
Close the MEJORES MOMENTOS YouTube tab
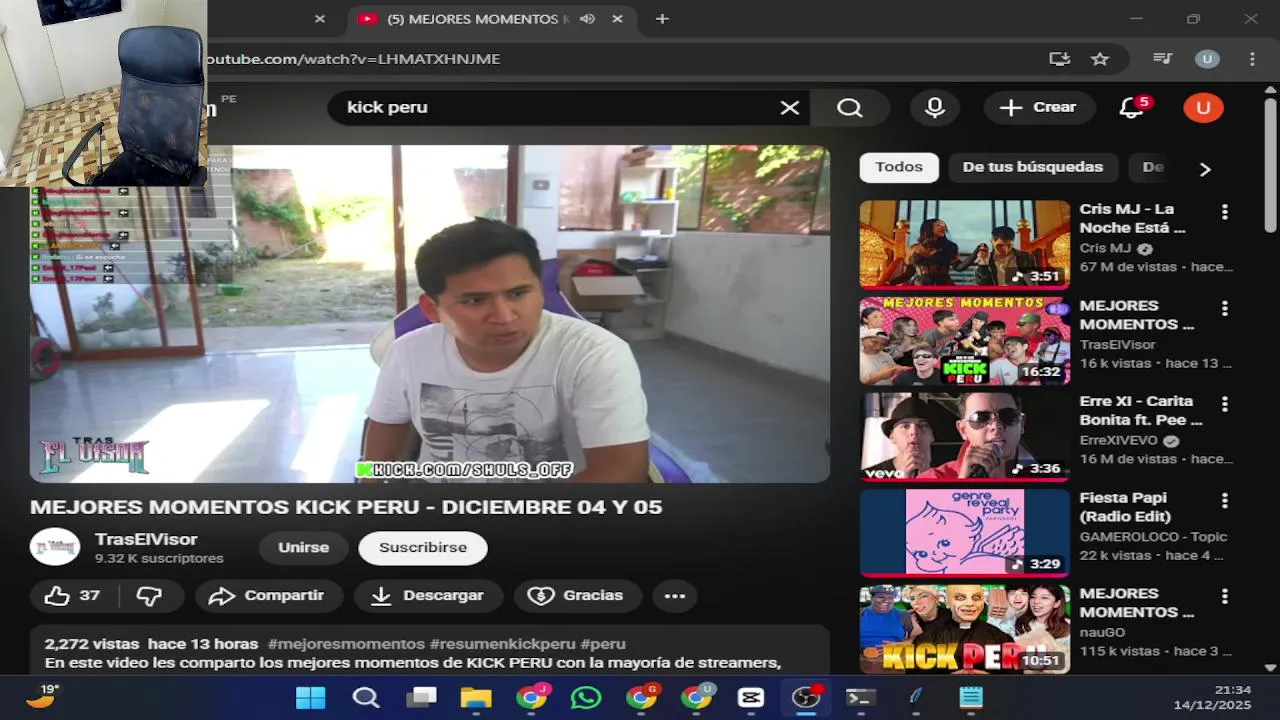point(618,19)
